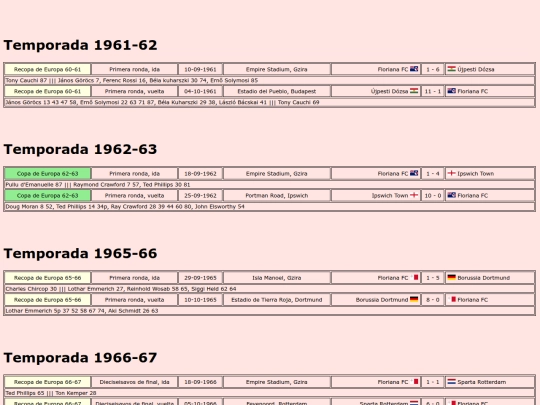
Task: Click the scorers line Ted Phillips 65 ||| Ton Kemper 28
Action: tap(269, 393)
